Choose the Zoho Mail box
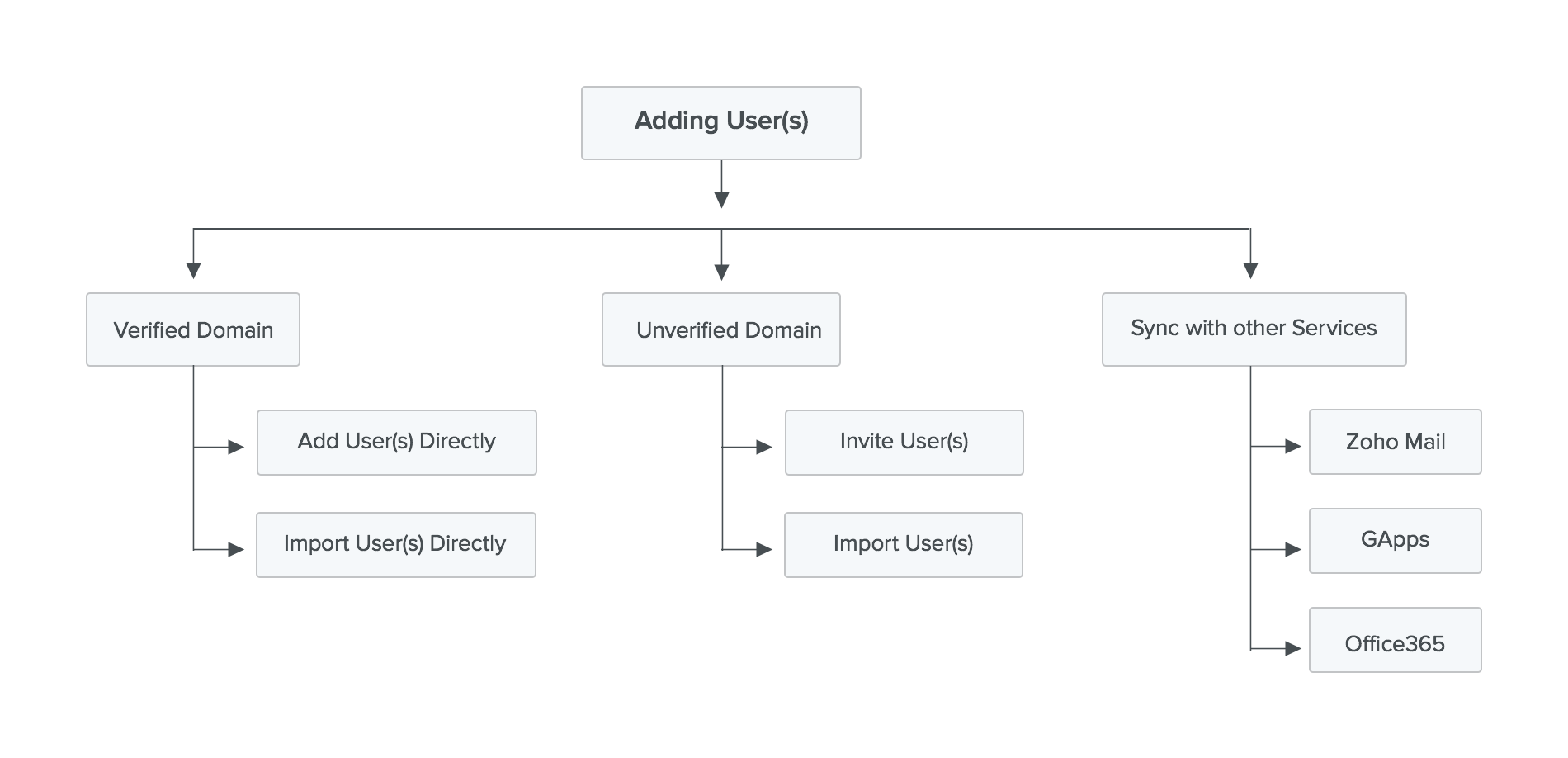Image resolution: width=1568 pixels, height=758 pixels. pos(1395,442)
